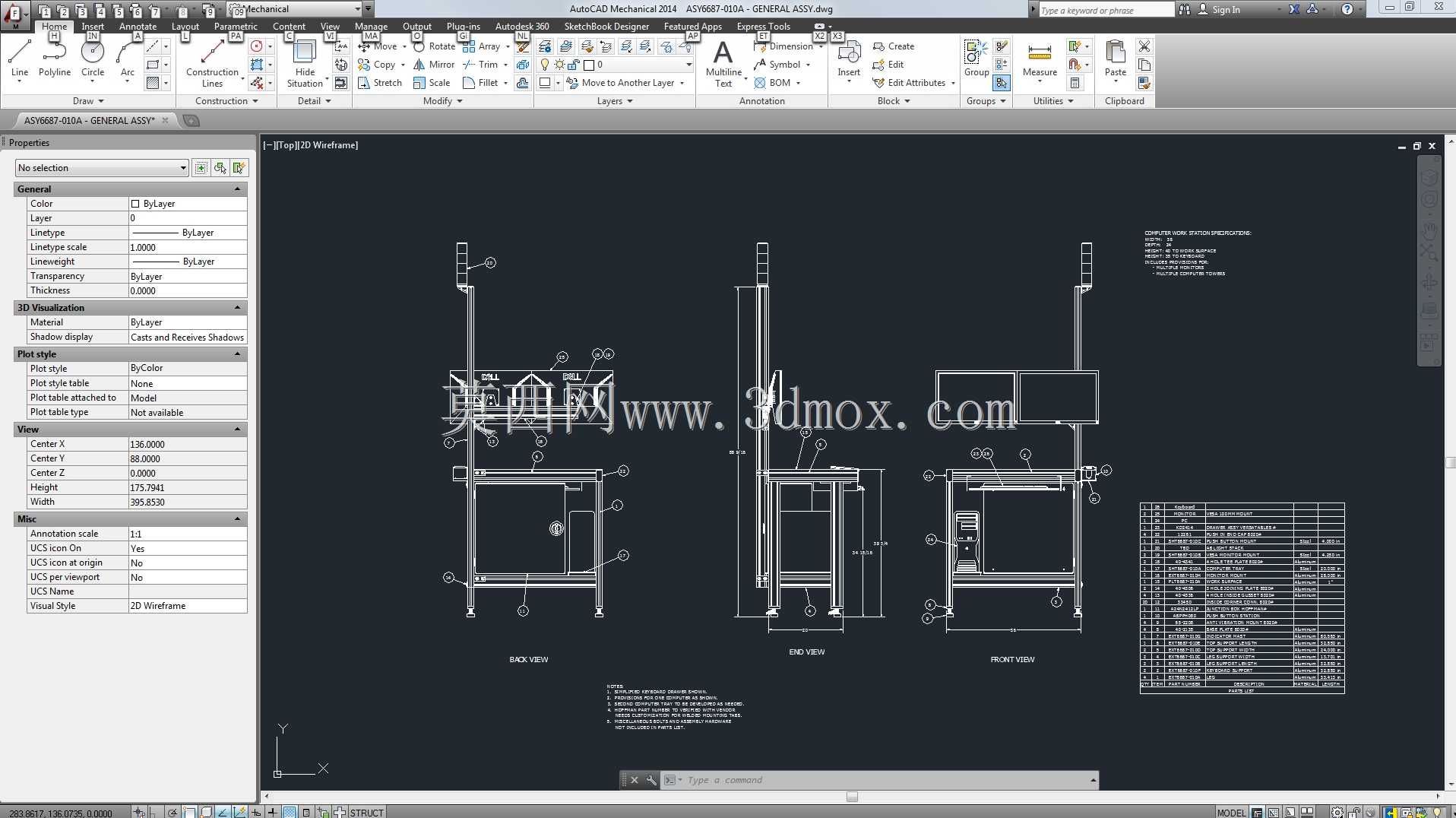1456x818 pixels.
Task: Toggle layer freeze sun icon in Layers panel
Action: pyautogui.click(x=559, y=65)
